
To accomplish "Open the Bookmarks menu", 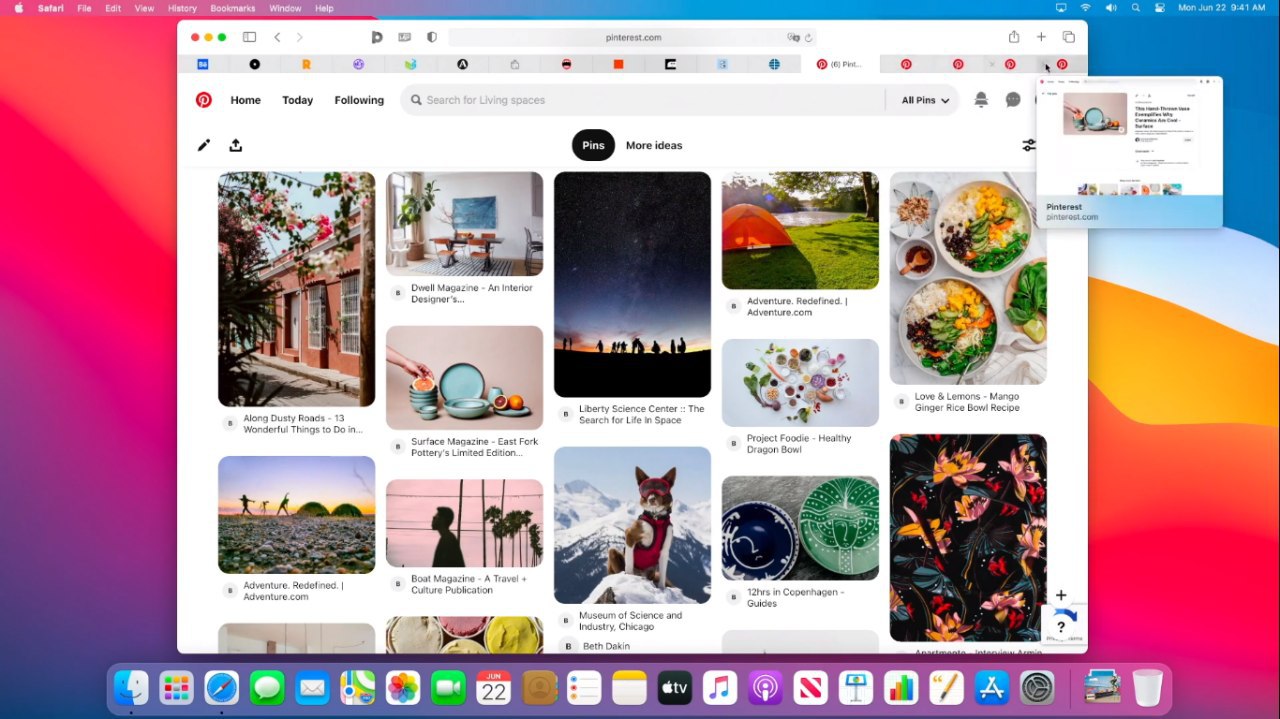I will click(233, 8).
